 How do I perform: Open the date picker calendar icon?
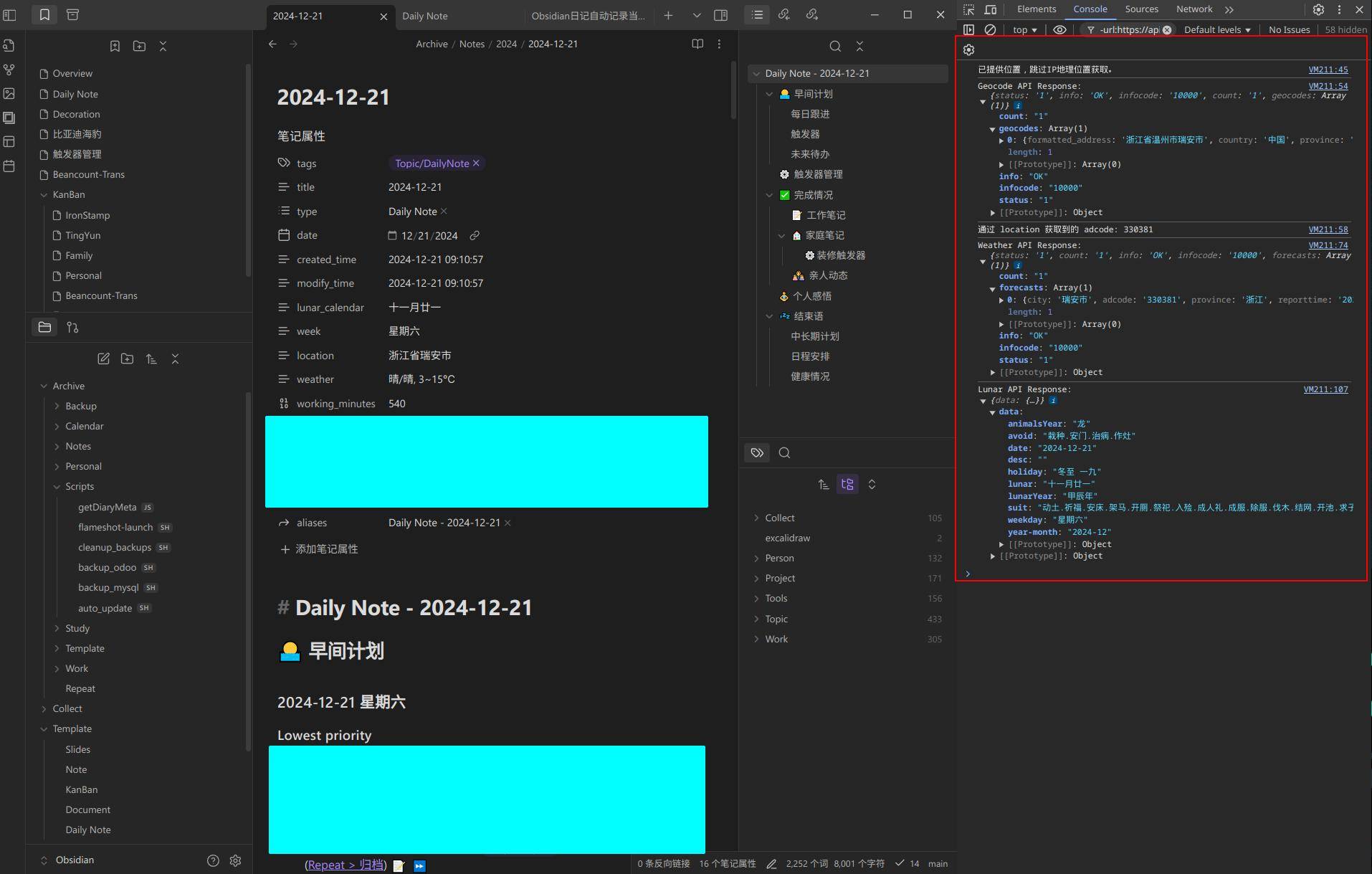[392, 235]
